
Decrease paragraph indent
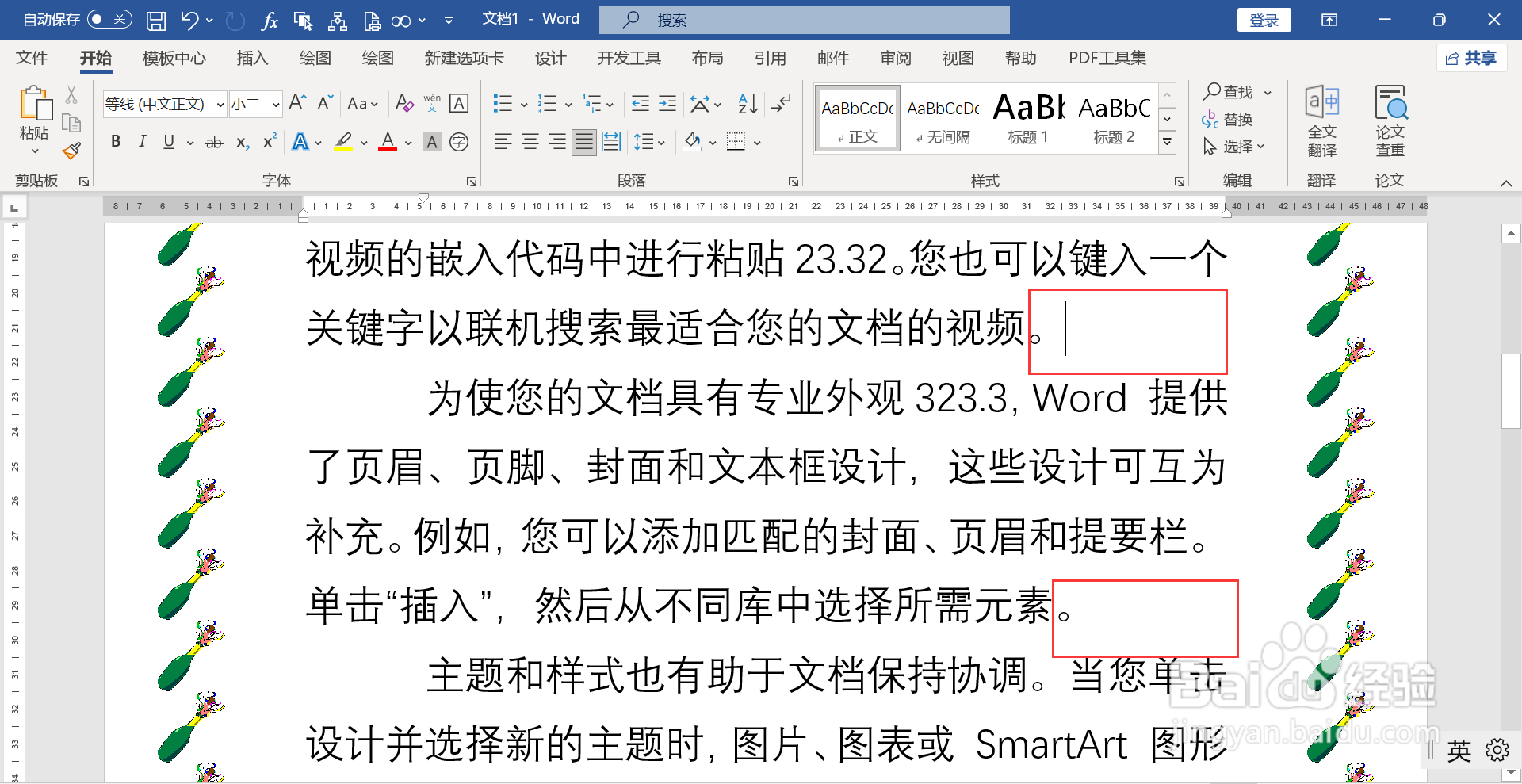point(641,103)
